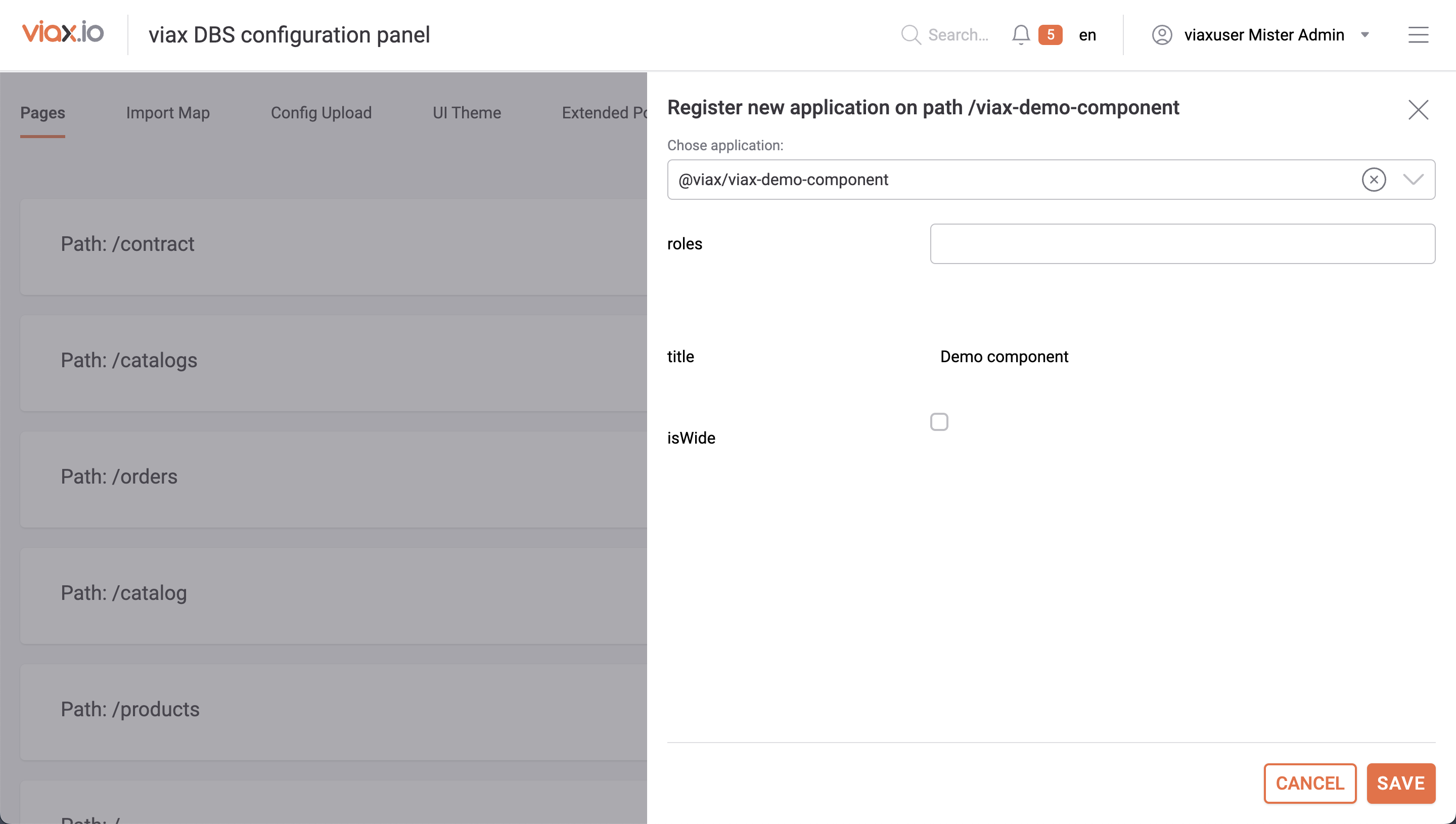This screenshot has width=1456, height=824.
Task: Select the Path: /contract card
Action: click(334, 246)
